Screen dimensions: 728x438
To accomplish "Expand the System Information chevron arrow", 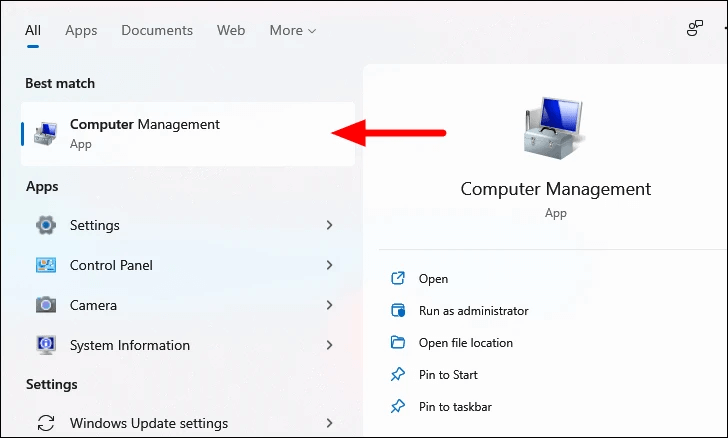I will coord(329,345).
